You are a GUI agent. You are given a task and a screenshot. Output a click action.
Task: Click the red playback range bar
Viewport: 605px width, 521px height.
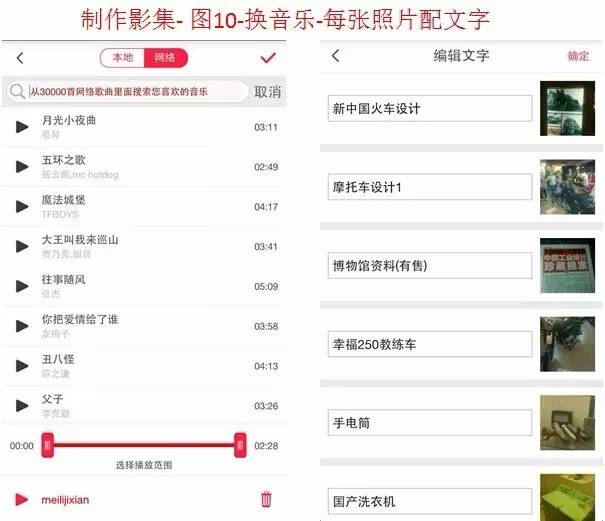click(x=144, y=445)
